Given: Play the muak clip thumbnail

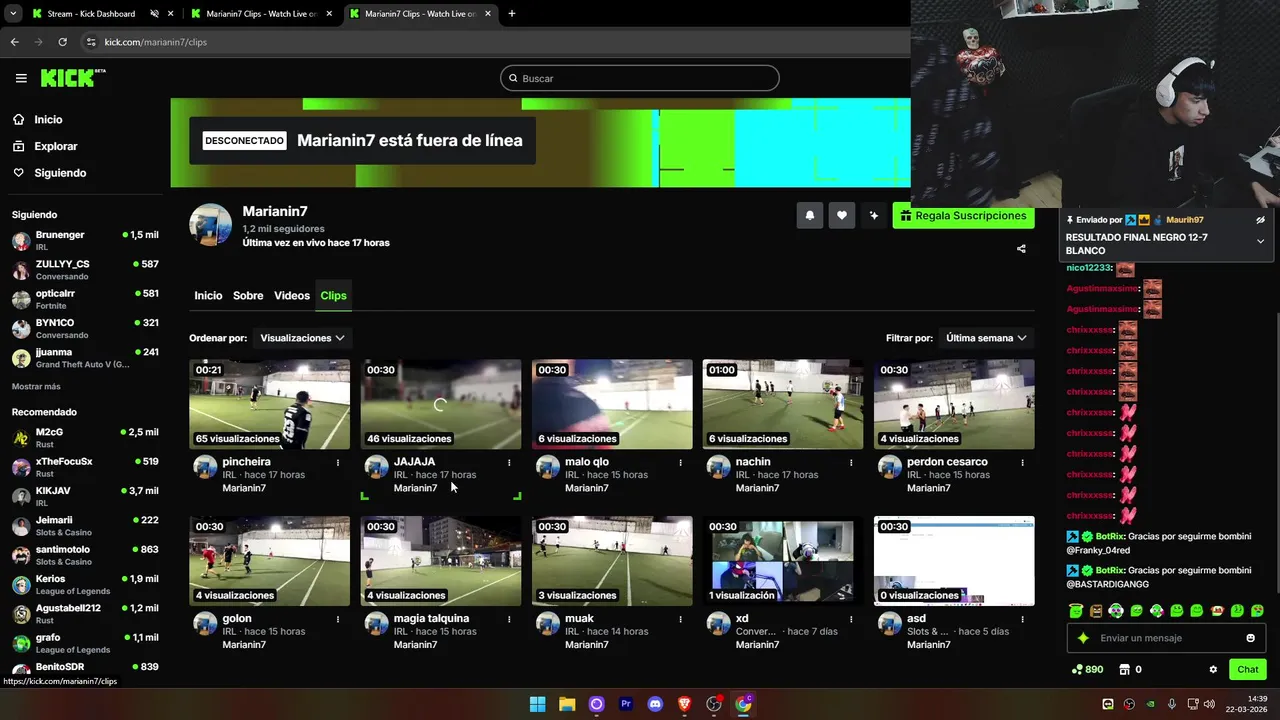Looking at the screenshot, I should click(612, 561).
